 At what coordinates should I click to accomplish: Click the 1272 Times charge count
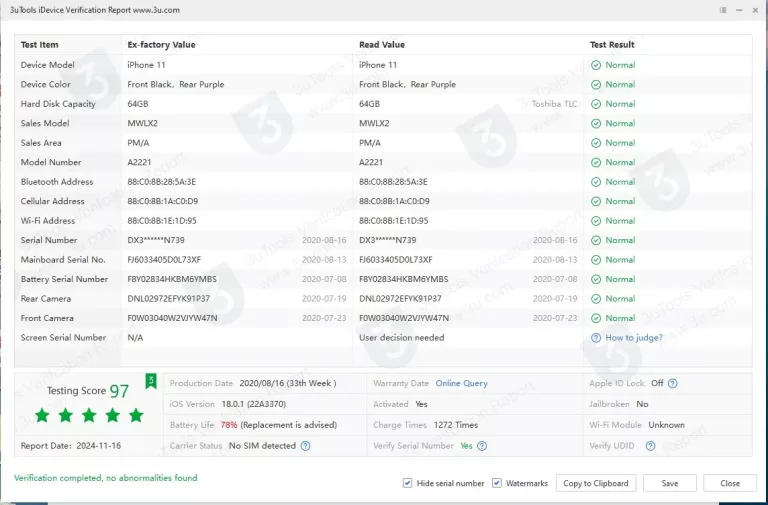pos(456,425)
